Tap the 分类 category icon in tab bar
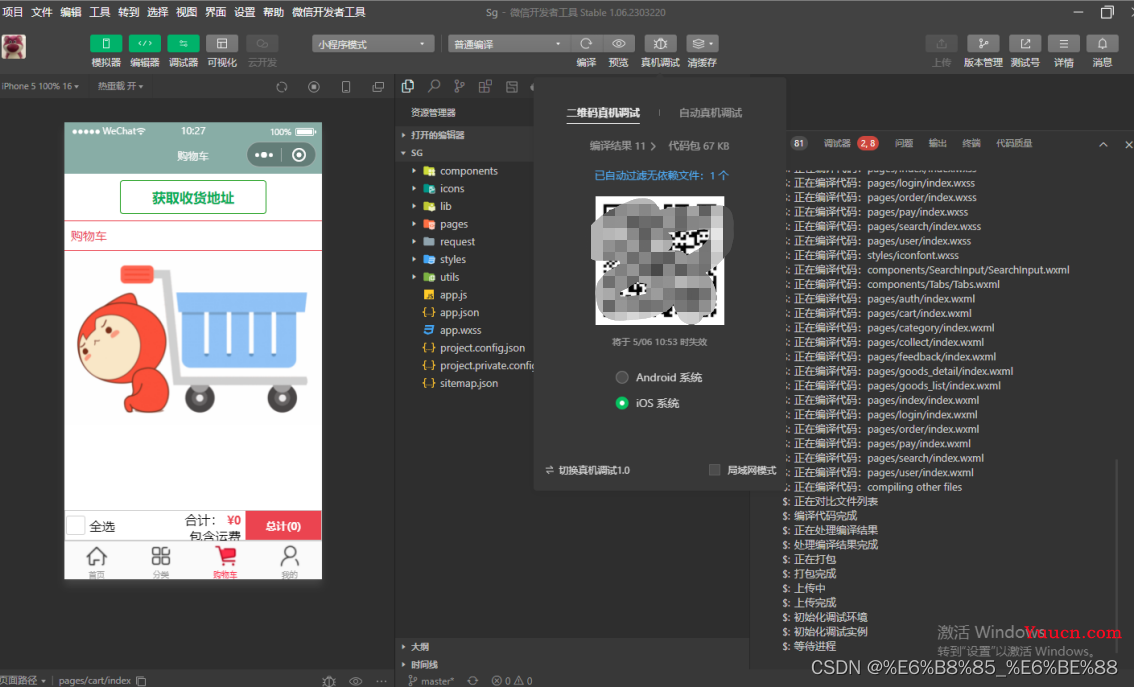Screen dimensions: 1134x687 click(x=161, y=556)
